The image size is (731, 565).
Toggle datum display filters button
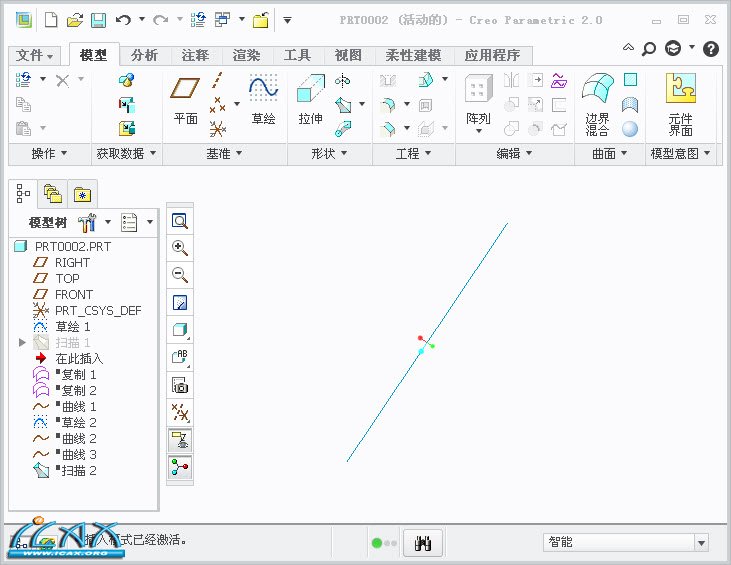[180, 412]
